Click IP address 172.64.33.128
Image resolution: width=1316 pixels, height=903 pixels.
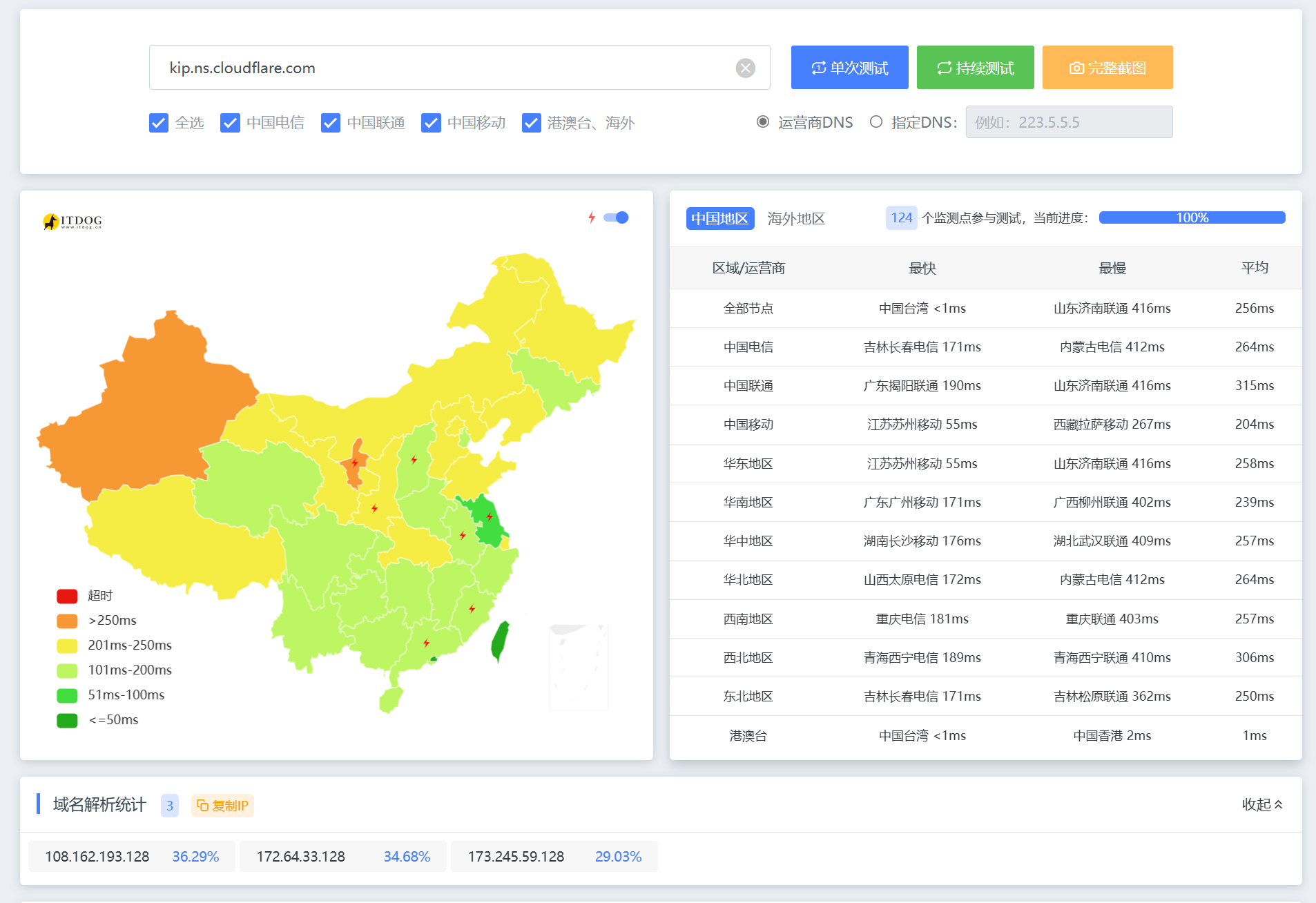coord(301,857)
